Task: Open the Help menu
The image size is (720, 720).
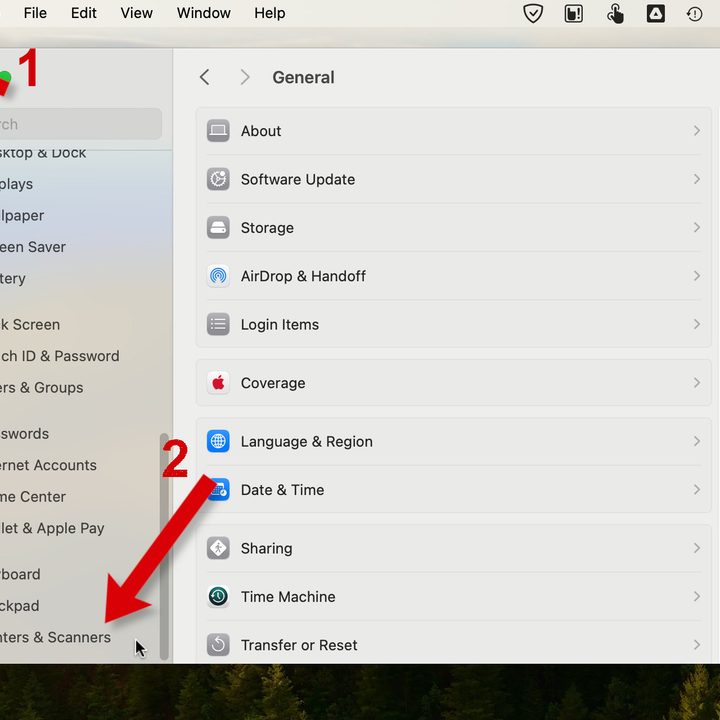Action: tap(270, 13)
